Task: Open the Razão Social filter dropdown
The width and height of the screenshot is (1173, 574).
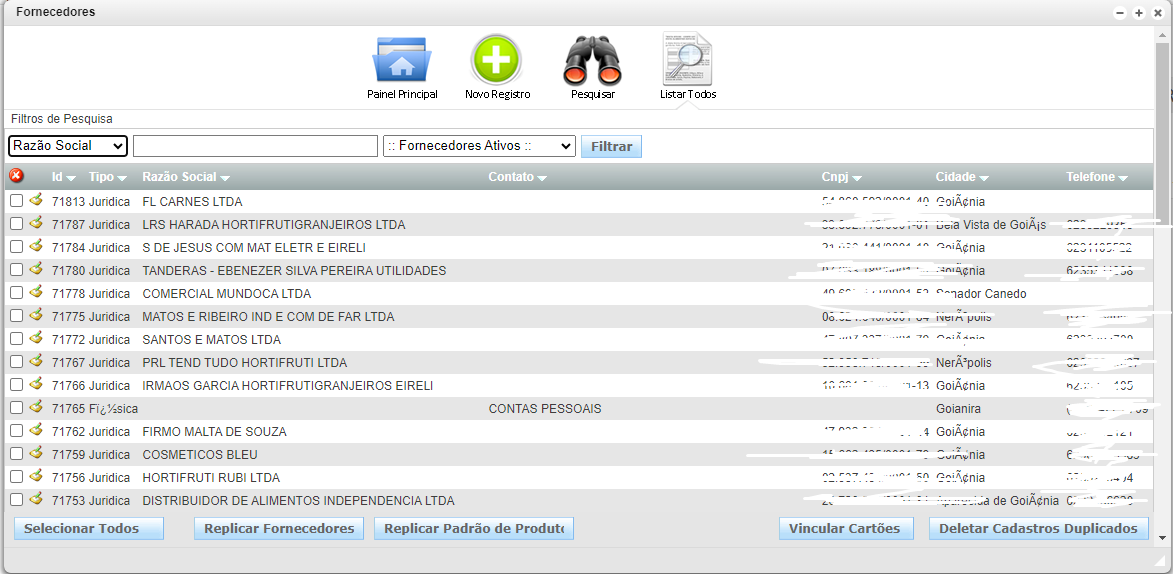Action: click(x=68, y=146)
